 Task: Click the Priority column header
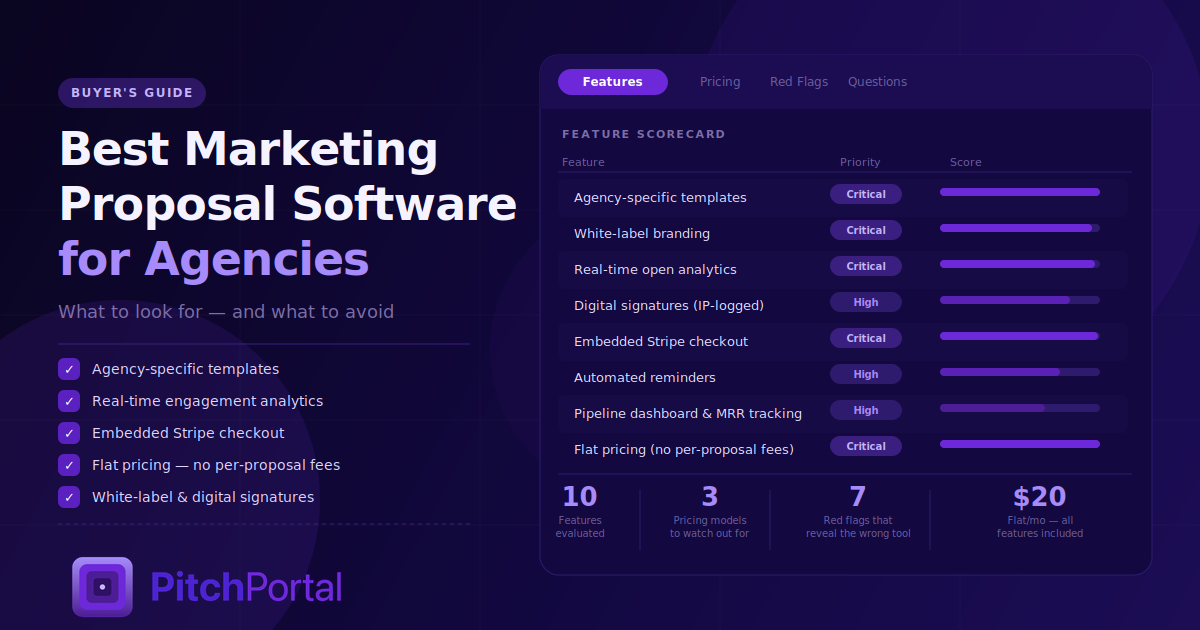pos(860,162)
